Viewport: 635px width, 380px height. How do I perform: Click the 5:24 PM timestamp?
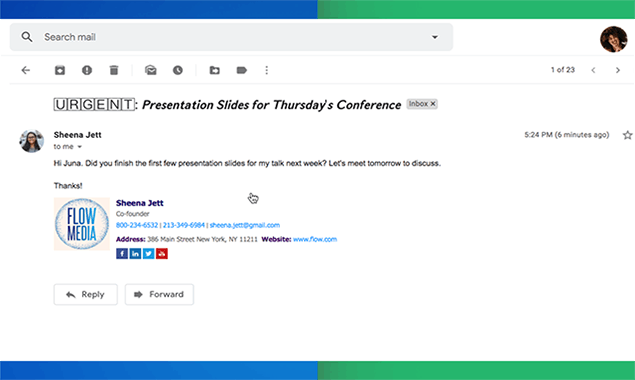[x=567, y=135]
